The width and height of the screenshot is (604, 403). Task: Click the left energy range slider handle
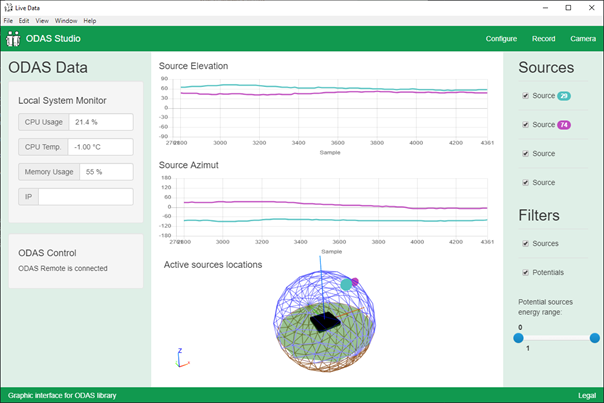[x=518, y=338]
